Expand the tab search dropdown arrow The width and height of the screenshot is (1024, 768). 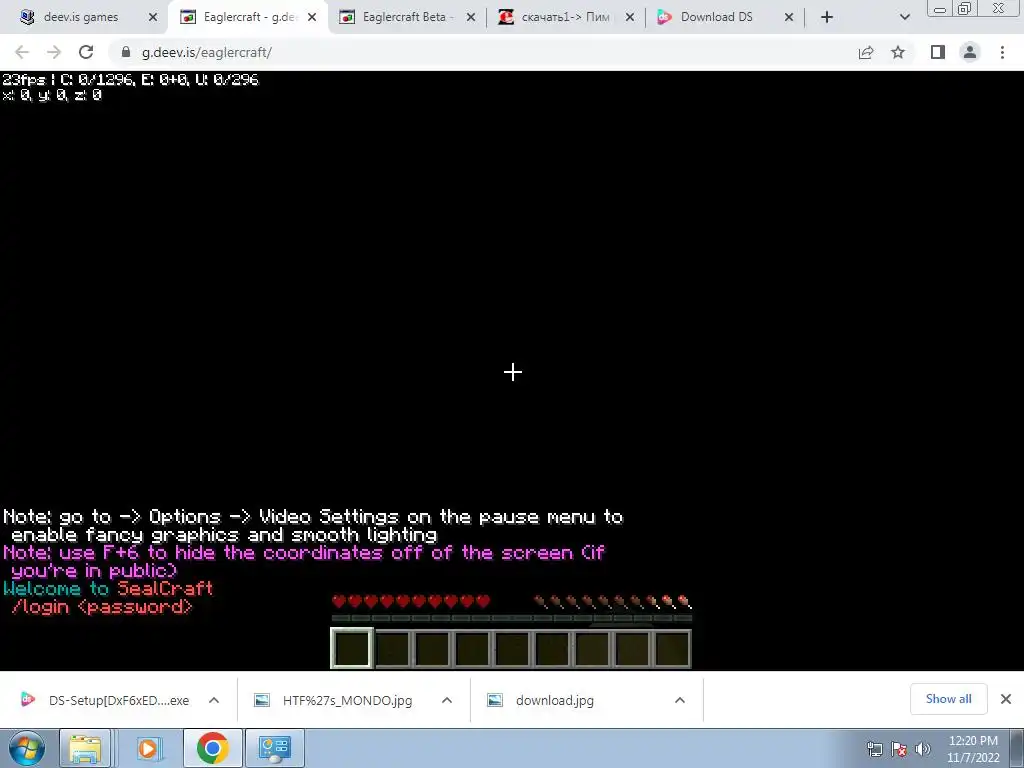(x=904, y=18)
